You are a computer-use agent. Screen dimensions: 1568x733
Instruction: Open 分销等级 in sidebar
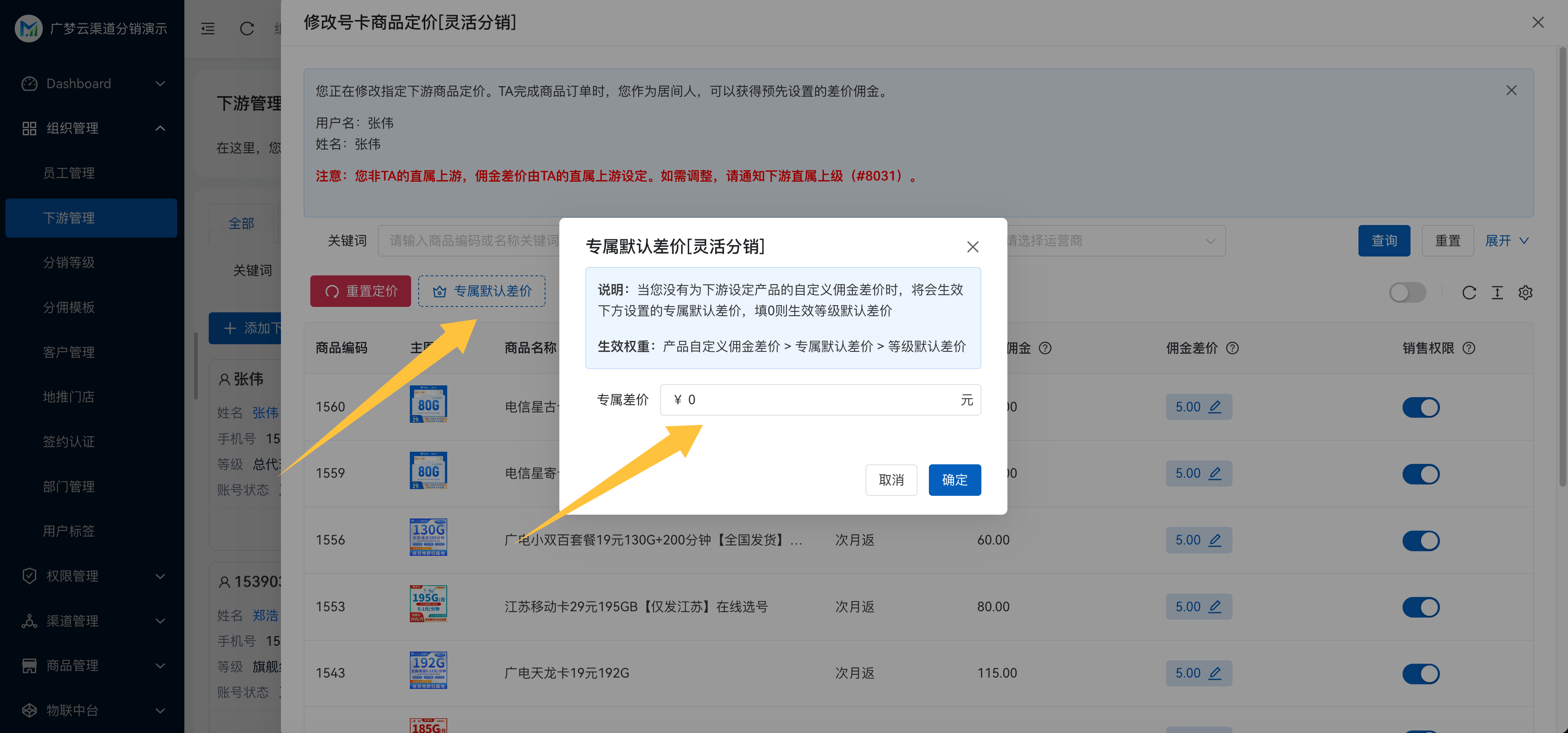[x=69, y=262]
